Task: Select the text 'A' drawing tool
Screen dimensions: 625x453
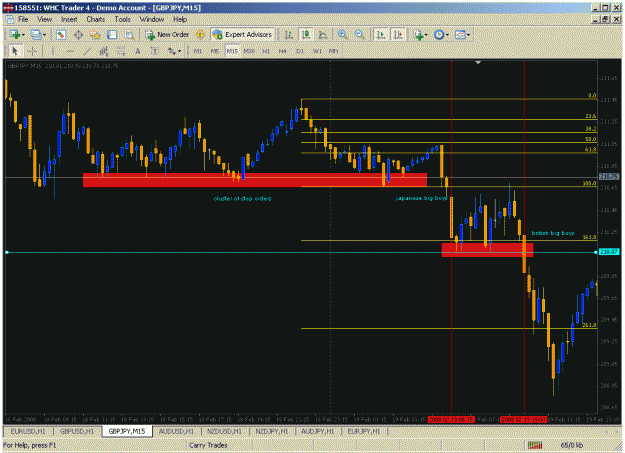Action: tap(138, 51)
